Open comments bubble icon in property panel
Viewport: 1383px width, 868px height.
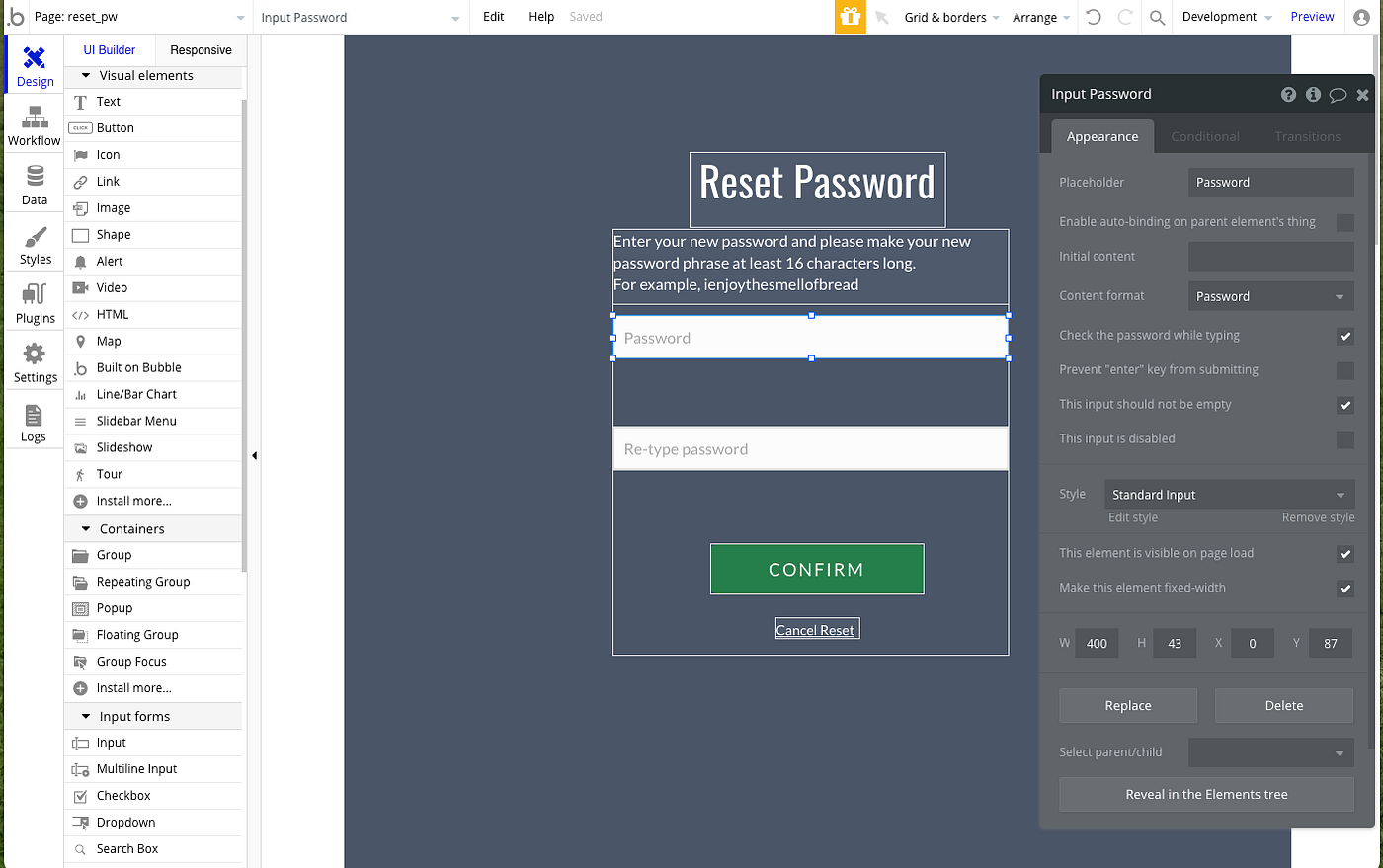pos(1338,95)
